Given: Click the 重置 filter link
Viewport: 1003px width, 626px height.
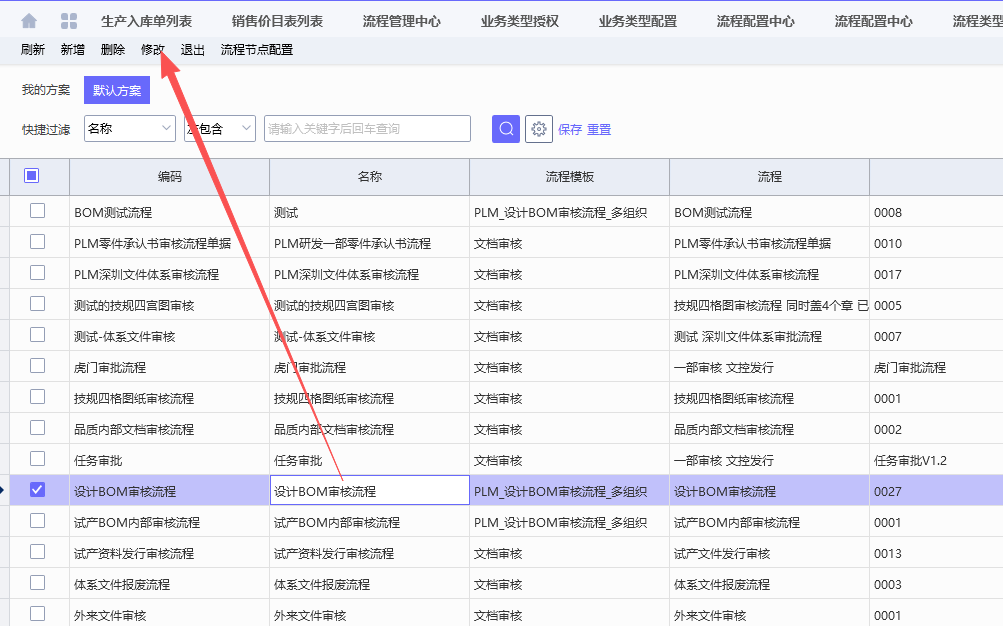Looking at the screenshot, I should tap(599, 129).
